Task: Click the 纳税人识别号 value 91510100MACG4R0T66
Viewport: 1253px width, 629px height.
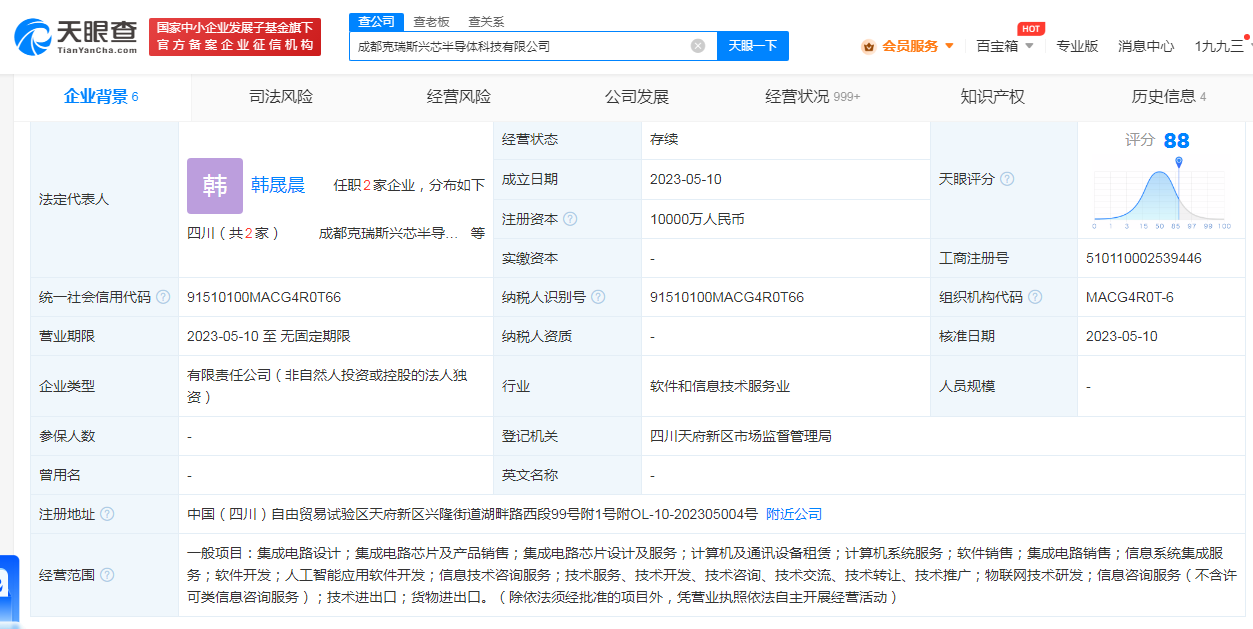Action: coord(727,297)
